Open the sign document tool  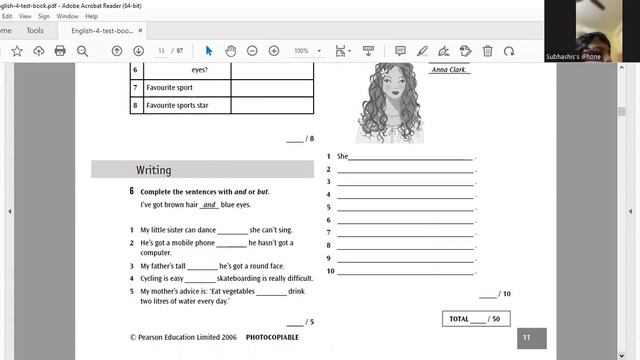pos(444,51)
